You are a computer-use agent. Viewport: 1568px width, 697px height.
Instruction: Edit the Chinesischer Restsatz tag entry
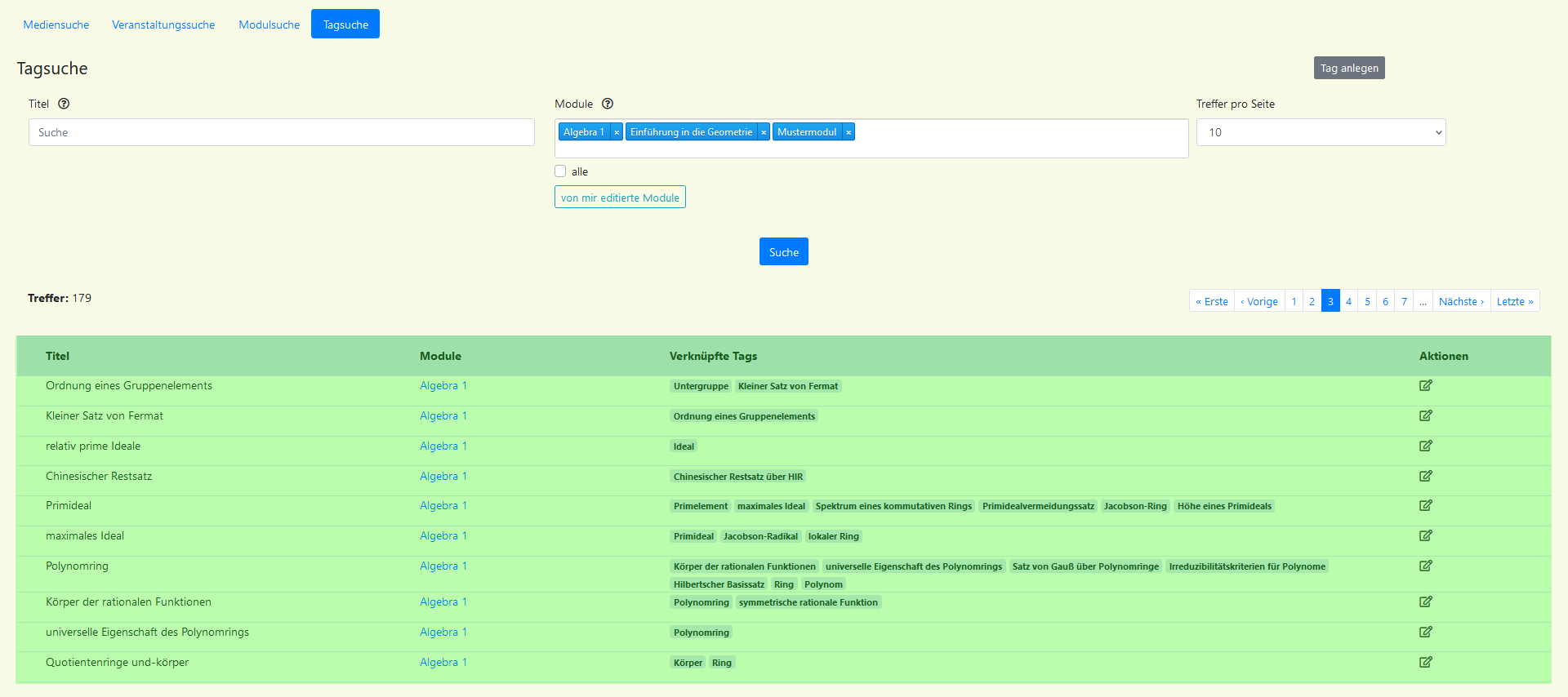(1425, 477)
